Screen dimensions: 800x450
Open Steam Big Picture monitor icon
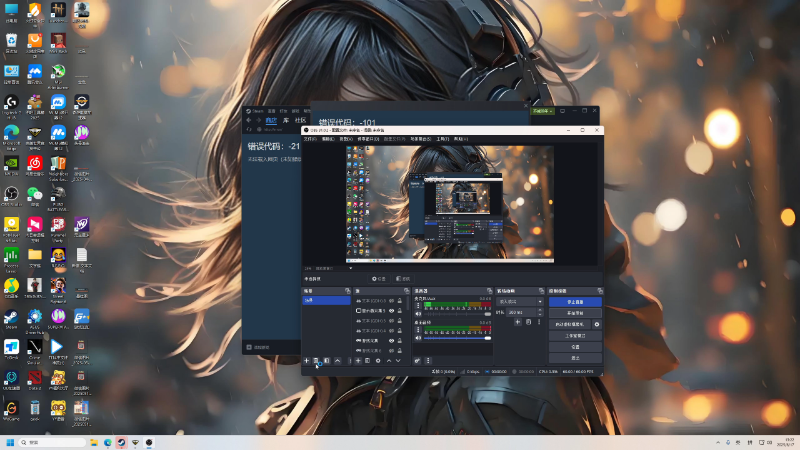[562, 111]
